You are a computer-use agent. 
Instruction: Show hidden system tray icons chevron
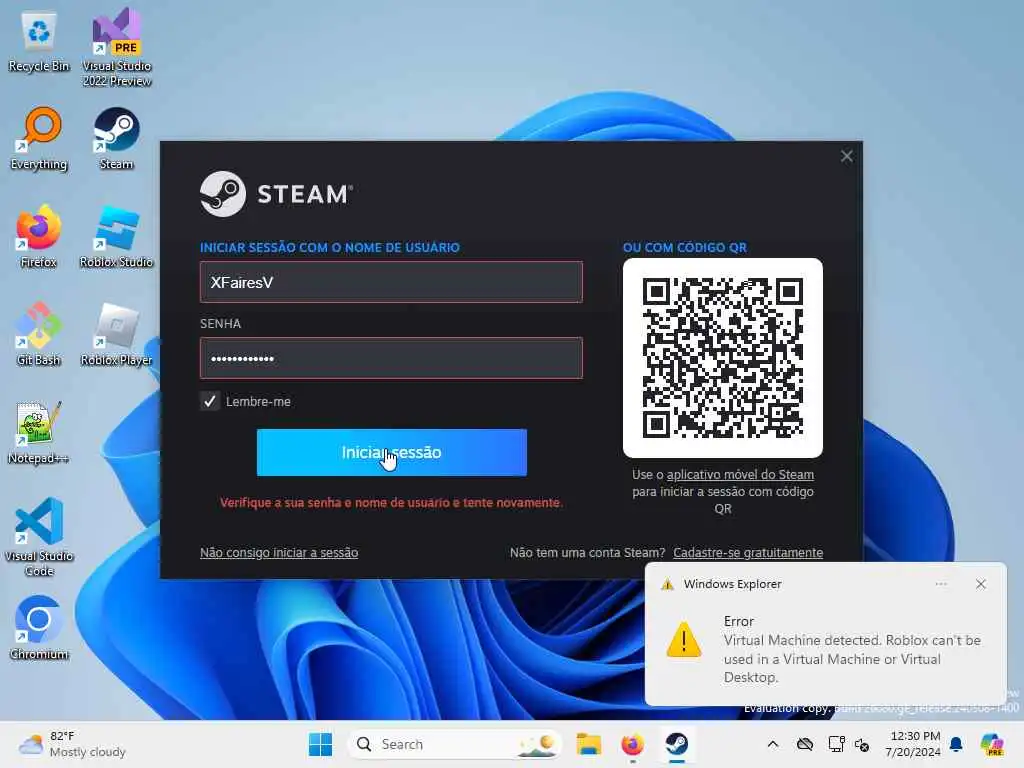point(773,744)
